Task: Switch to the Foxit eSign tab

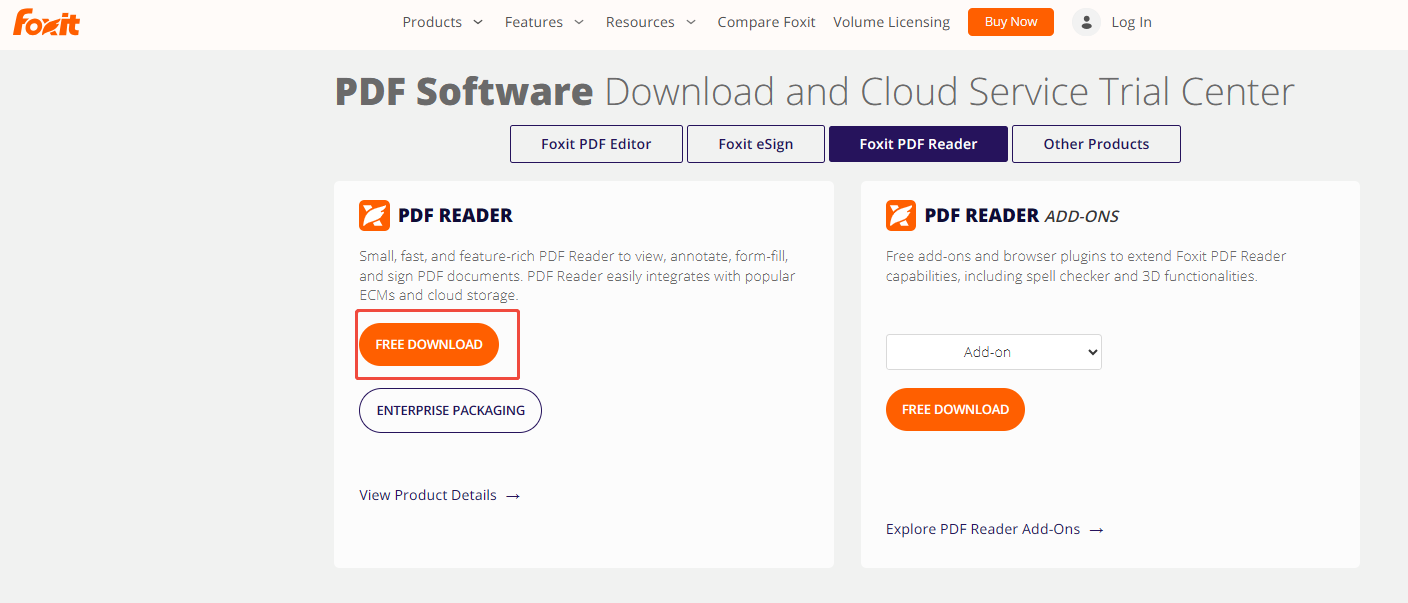Action: [755, 143]
